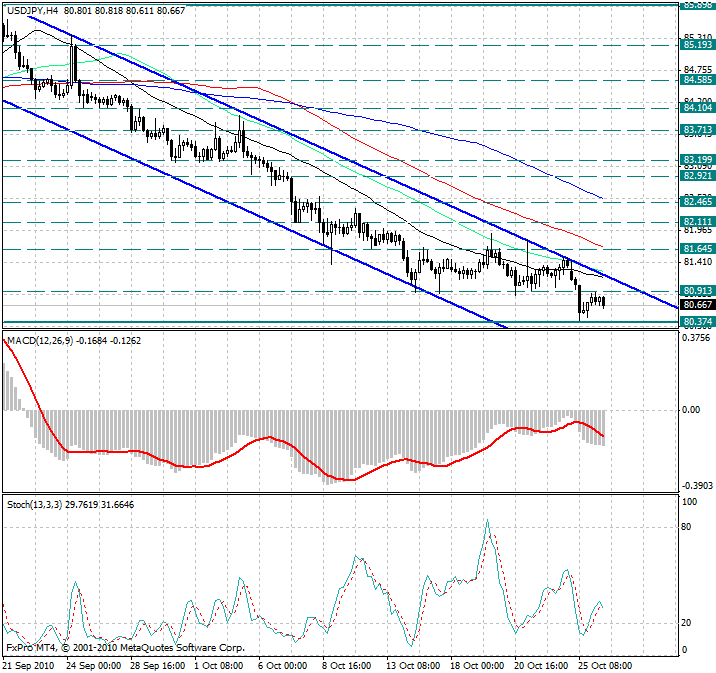Click the 8 Oct 16:00 date label
Screen dimensions: 716x673
(347, 666)
